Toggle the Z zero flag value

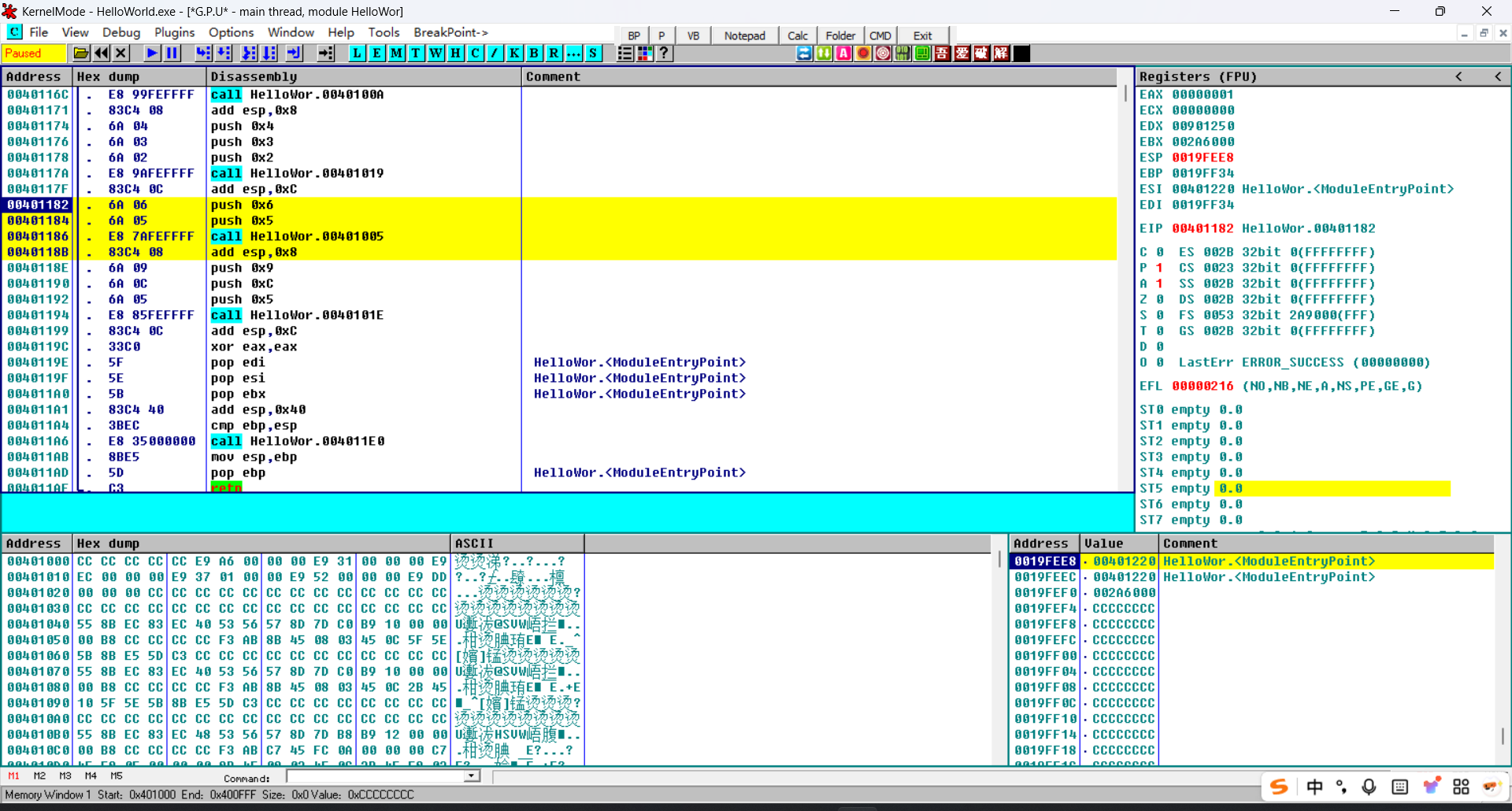tap(1159, 299)
